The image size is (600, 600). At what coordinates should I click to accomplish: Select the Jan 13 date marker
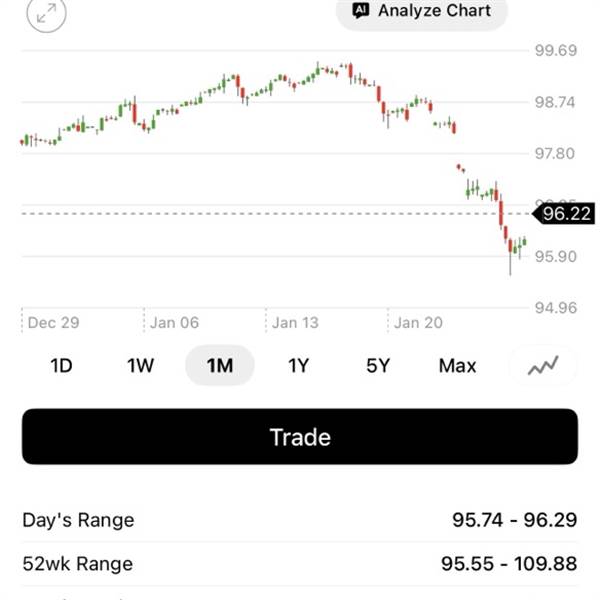[295, 323]
